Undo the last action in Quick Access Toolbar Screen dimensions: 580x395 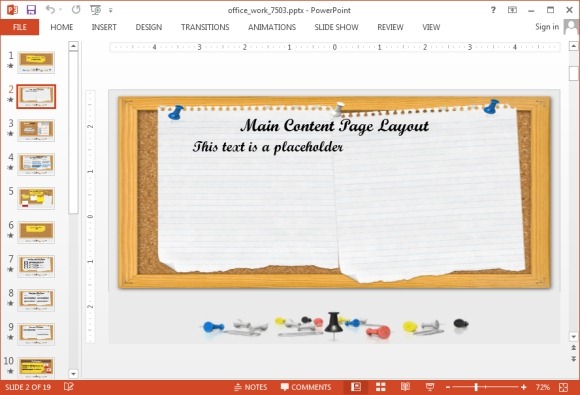point(50,10)
